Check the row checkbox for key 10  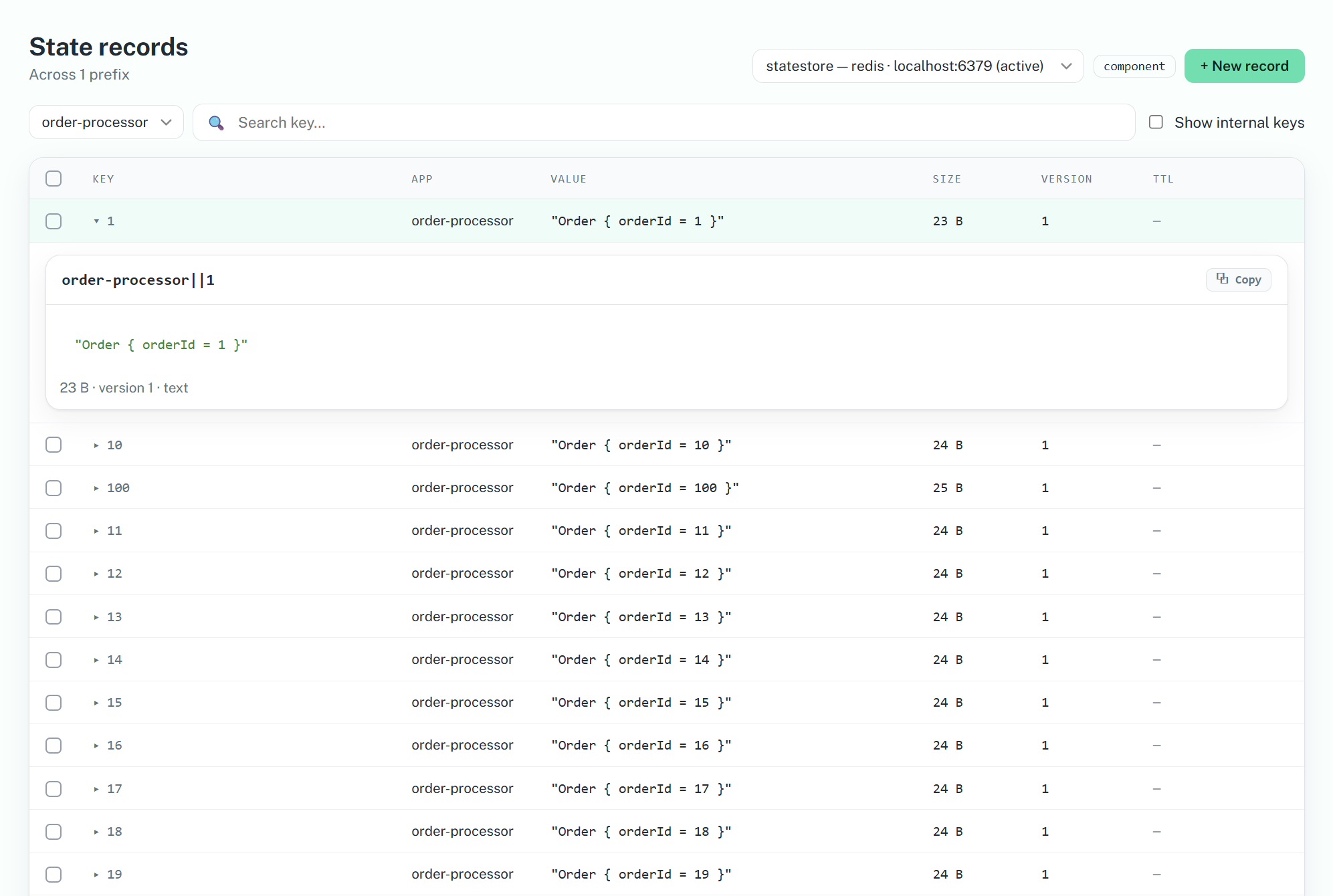click(54, 445)
